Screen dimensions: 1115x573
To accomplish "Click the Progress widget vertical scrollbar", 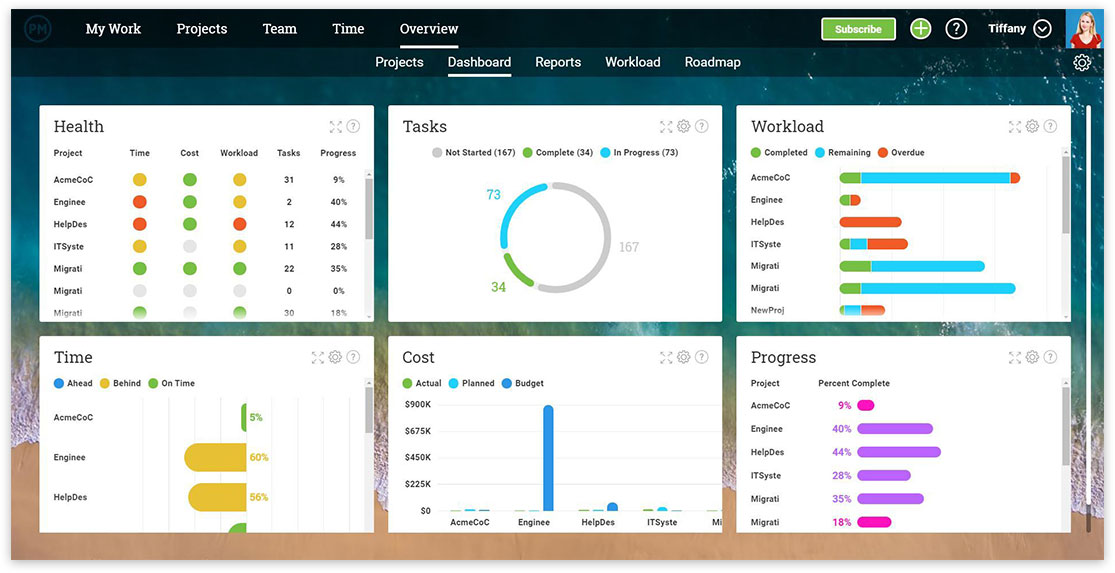I will (1065, 427).
